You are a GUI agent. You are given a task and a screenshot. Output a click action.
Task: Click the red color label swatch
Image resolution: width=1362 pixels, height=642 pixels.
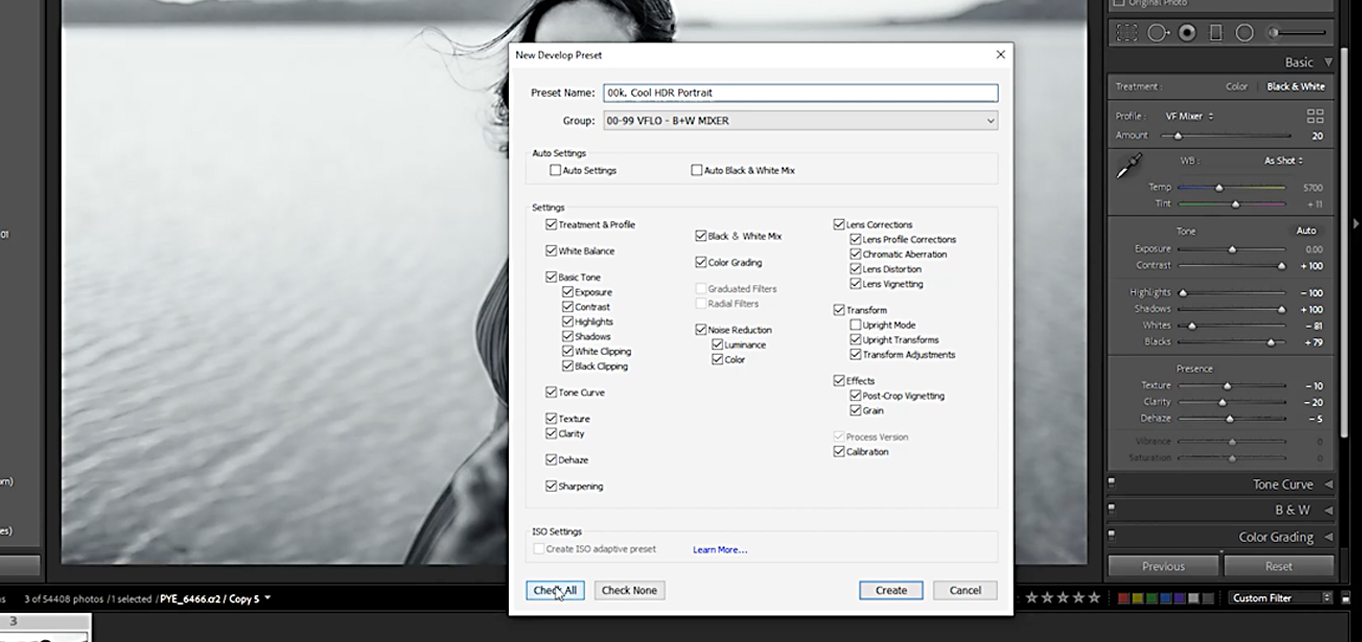[1124, 598]
